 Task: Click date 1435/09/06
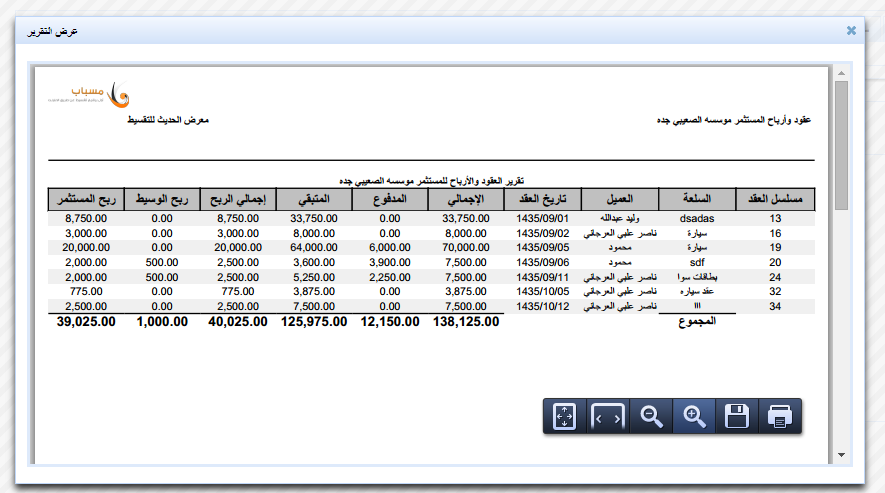tap(542, 262)
